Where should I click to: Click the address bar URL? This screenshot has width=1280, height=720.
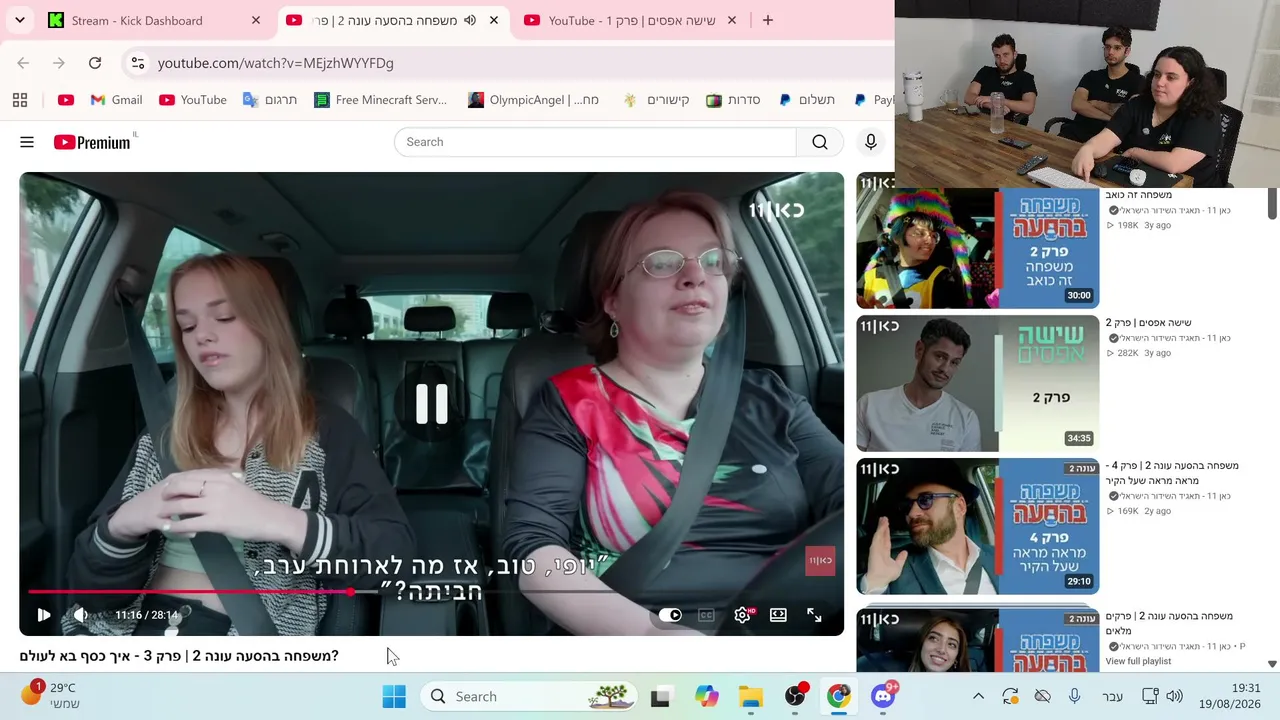coord(276,63)
